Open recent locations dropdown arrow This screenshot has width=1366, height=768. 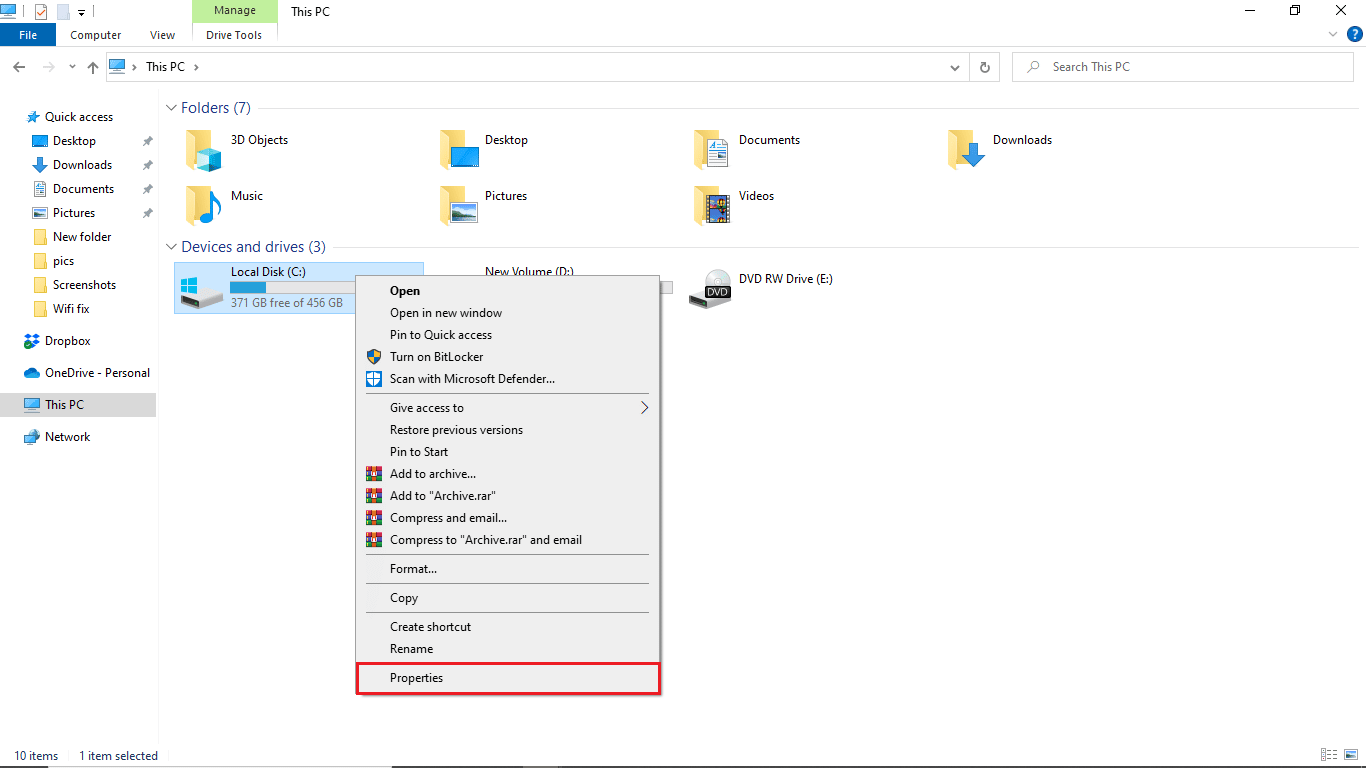pos(72,67)
